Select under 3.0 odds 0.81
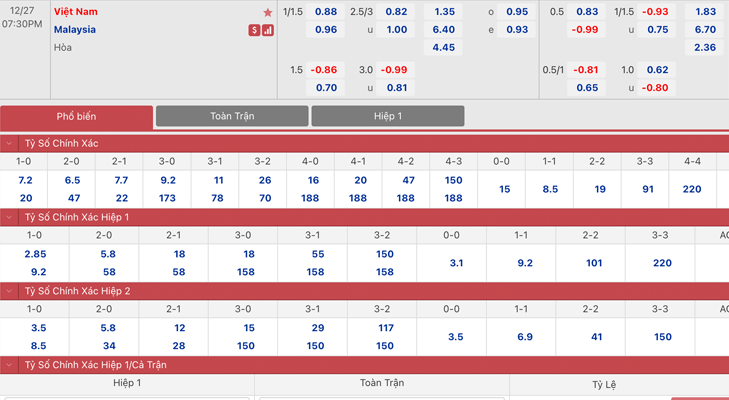This screenshot has height=400, width=729. coord(396,88)
